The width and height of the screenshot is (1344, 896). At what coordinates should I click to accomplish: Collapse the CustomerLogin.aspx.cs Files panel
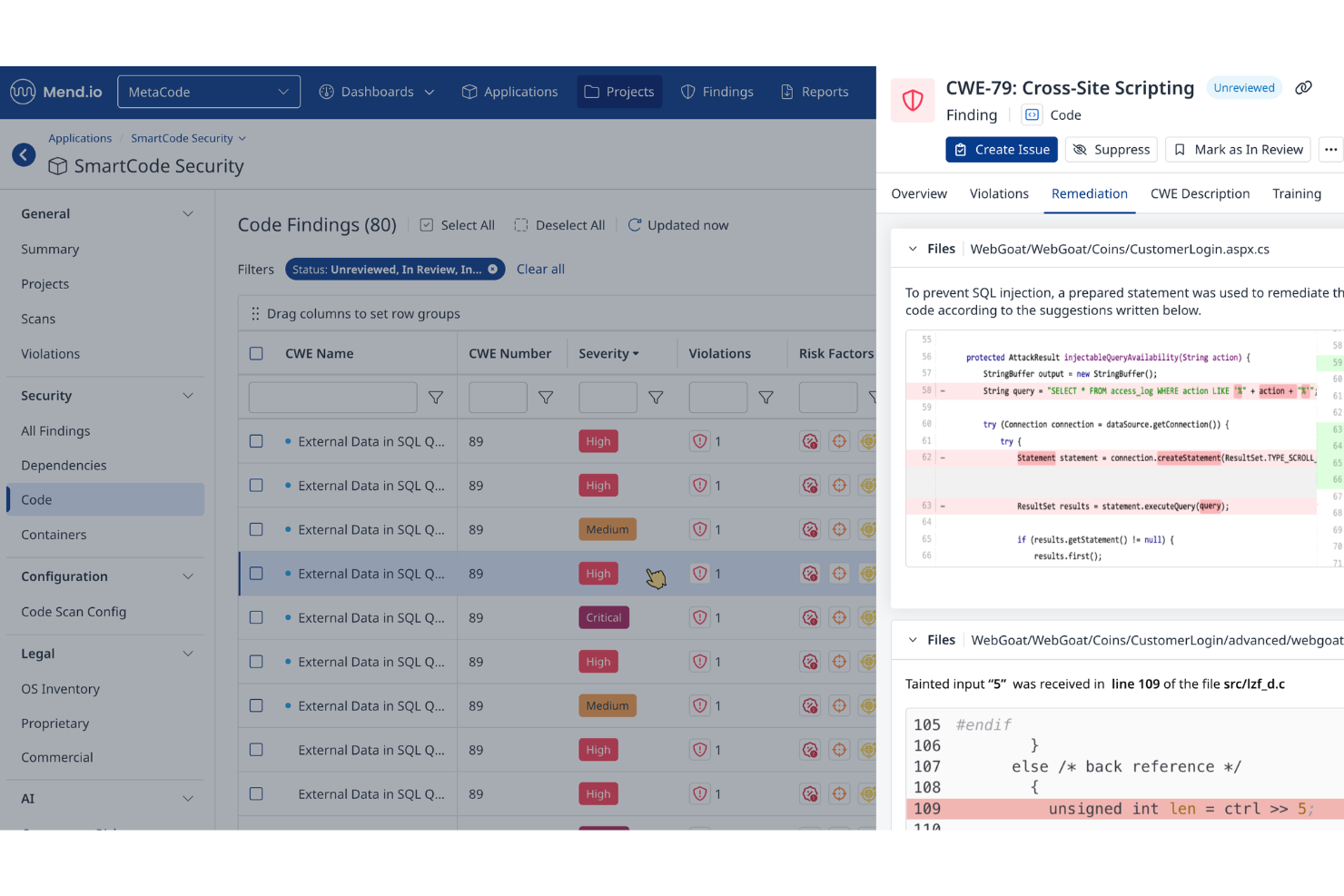click(x=913, y=248)
